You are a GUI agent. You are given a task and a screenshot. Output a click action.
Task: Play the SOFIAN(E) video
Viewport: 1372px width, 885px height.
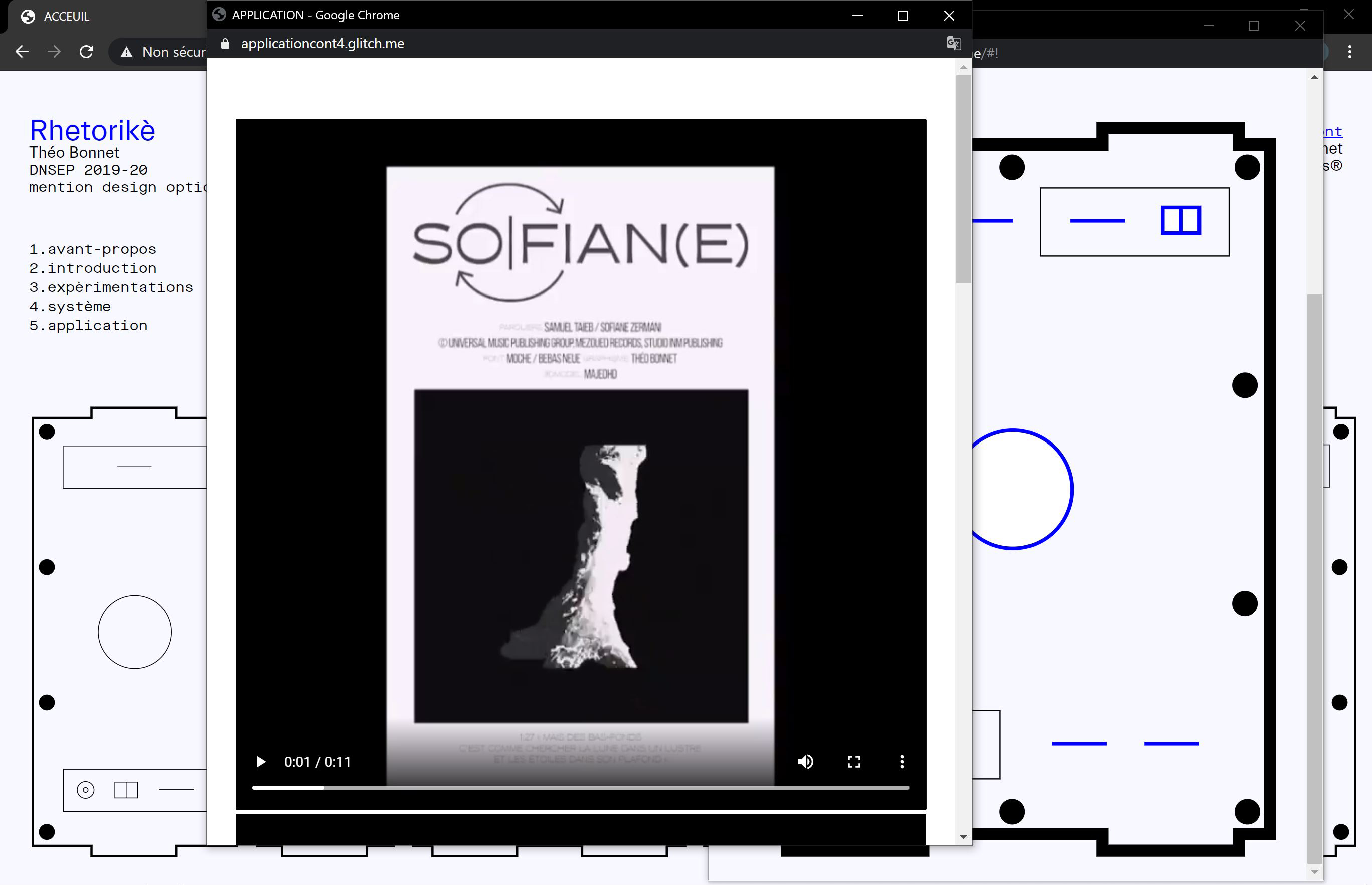[x=261, y=762]
